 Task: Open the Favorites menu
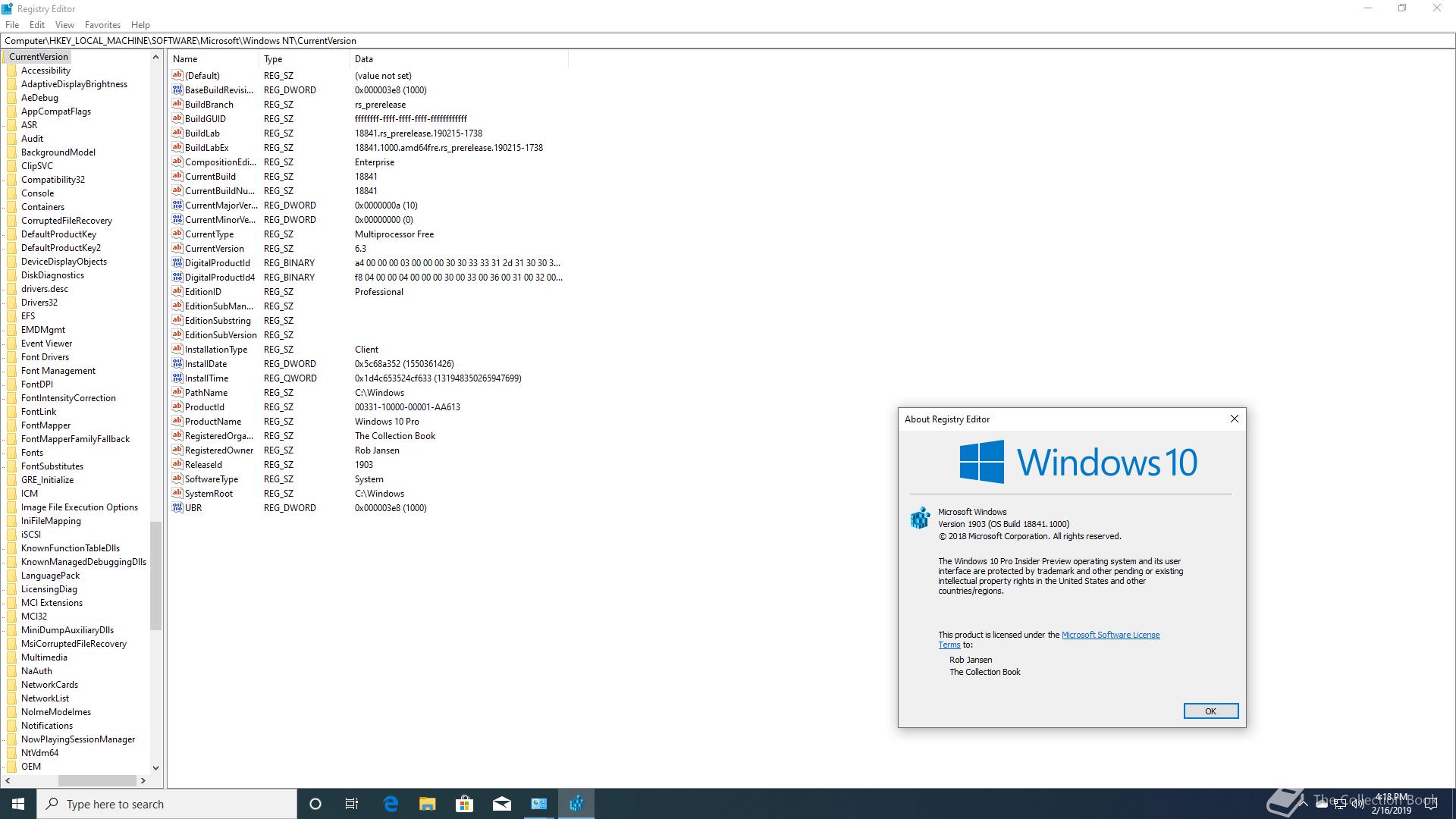point(102,25)
